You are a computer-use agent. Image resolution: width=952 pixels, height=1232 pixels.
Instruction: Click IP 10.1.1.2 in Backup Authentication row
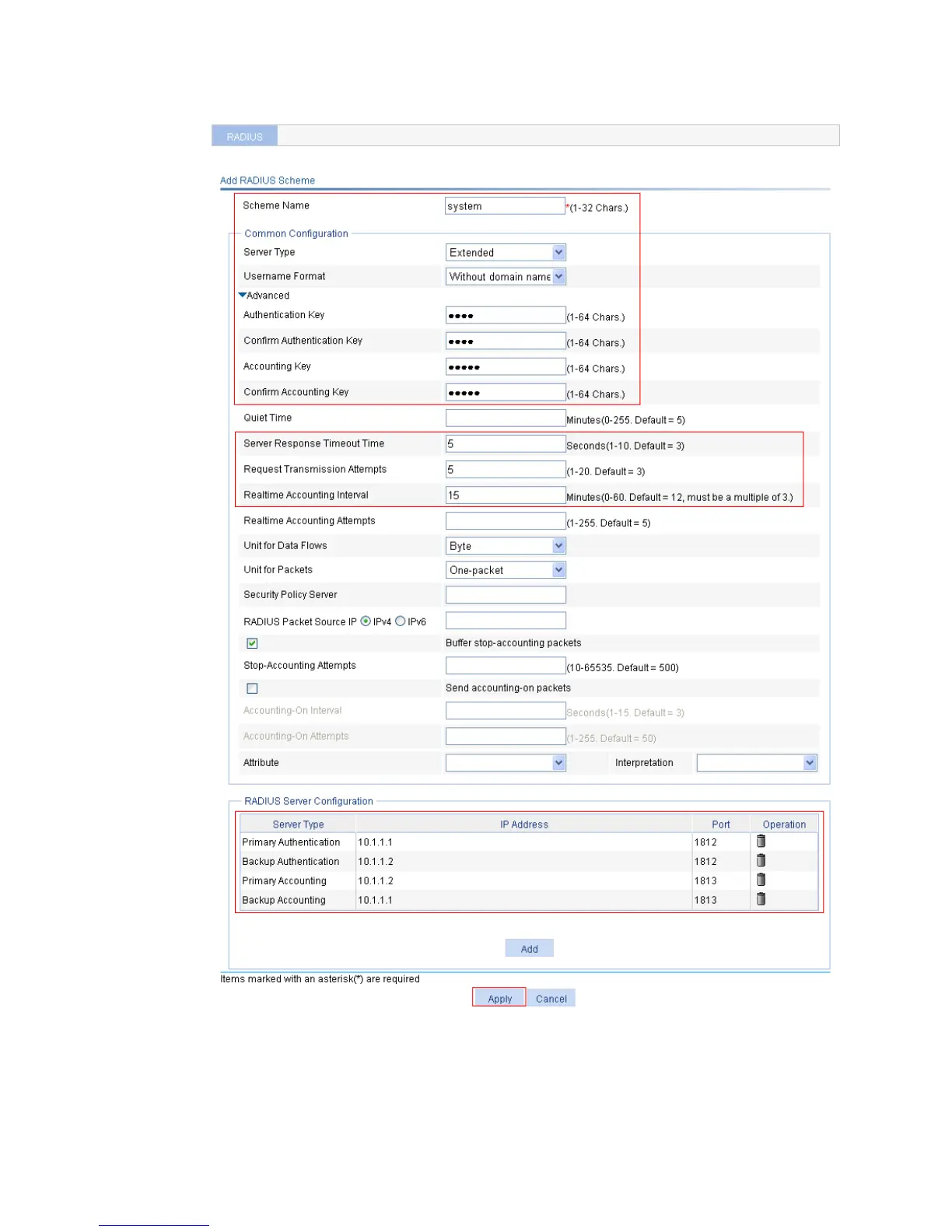coord(376,862)
